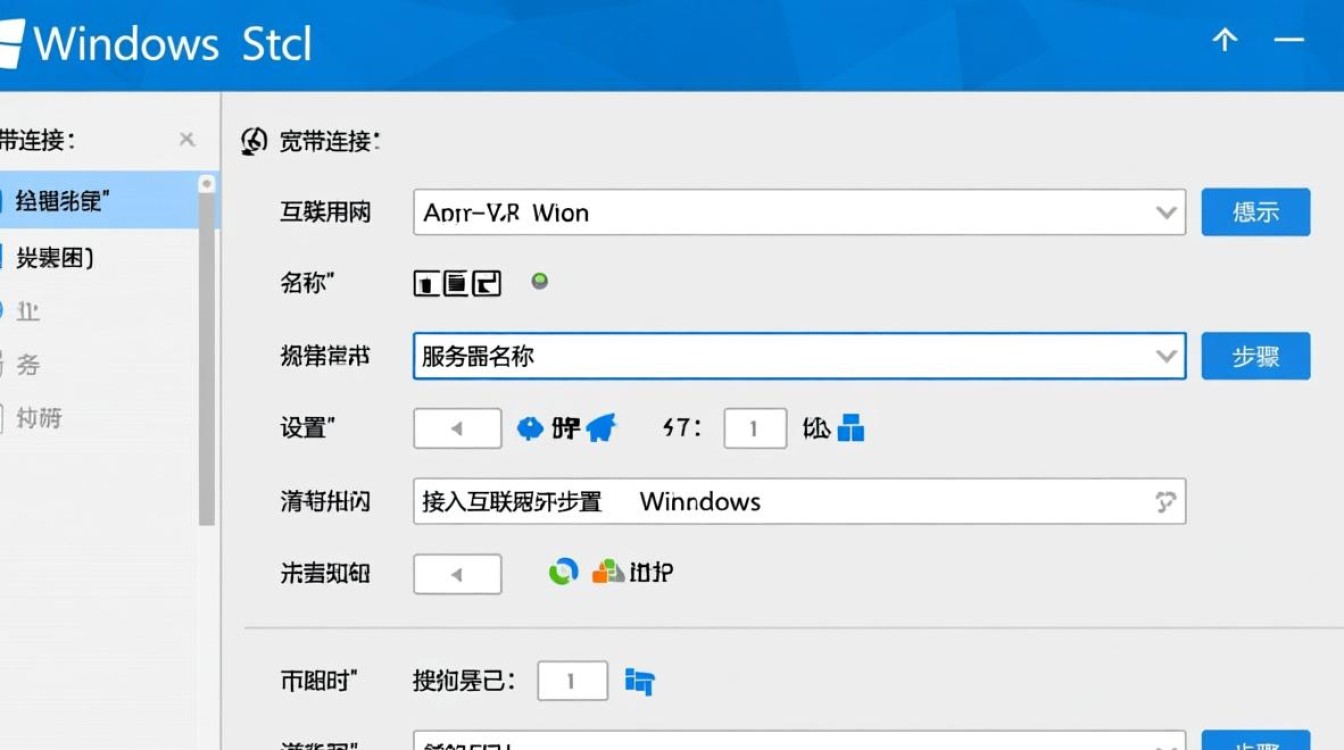Click the refresh icon in the Winndows text field

coord(1165,501)
